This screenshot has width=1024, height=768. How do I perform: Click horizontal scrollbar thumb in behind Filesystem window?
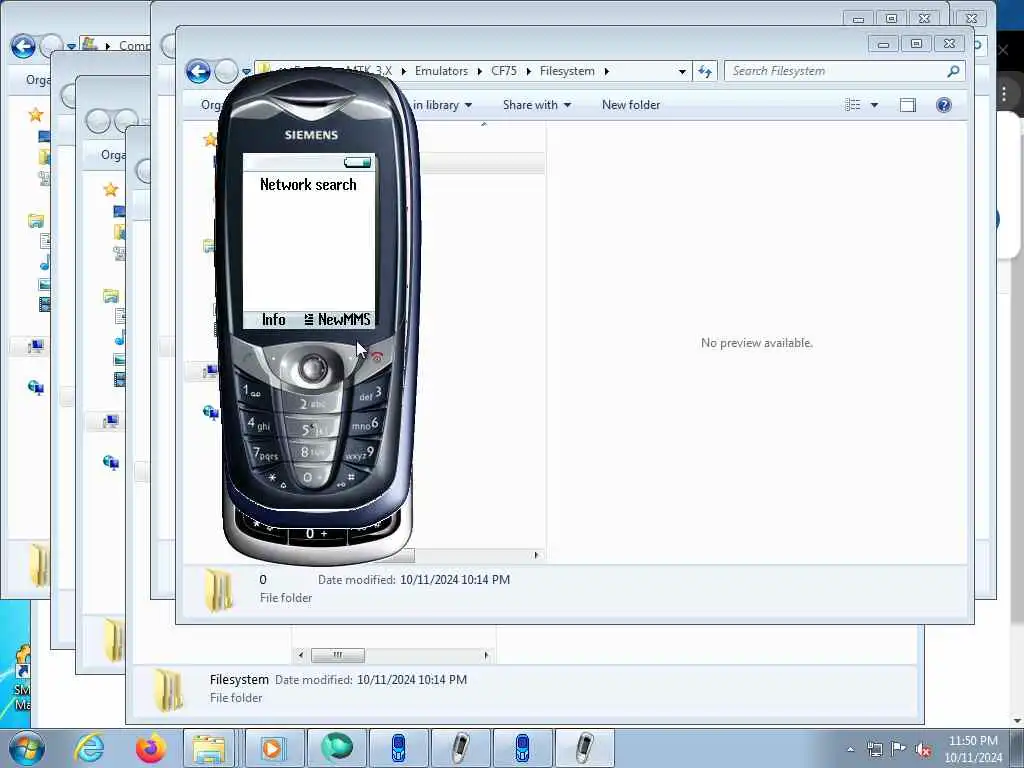(x=338, y=654)
